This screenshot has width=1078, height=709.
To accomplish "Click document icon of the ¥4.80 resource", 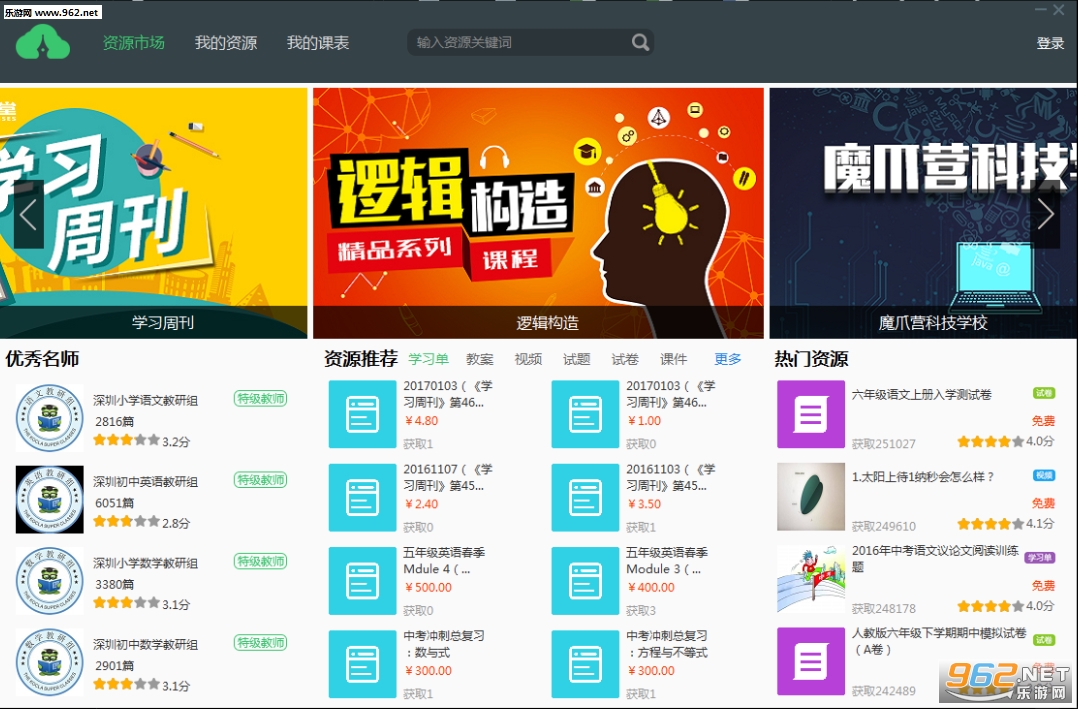I will (x=362, y=414).
